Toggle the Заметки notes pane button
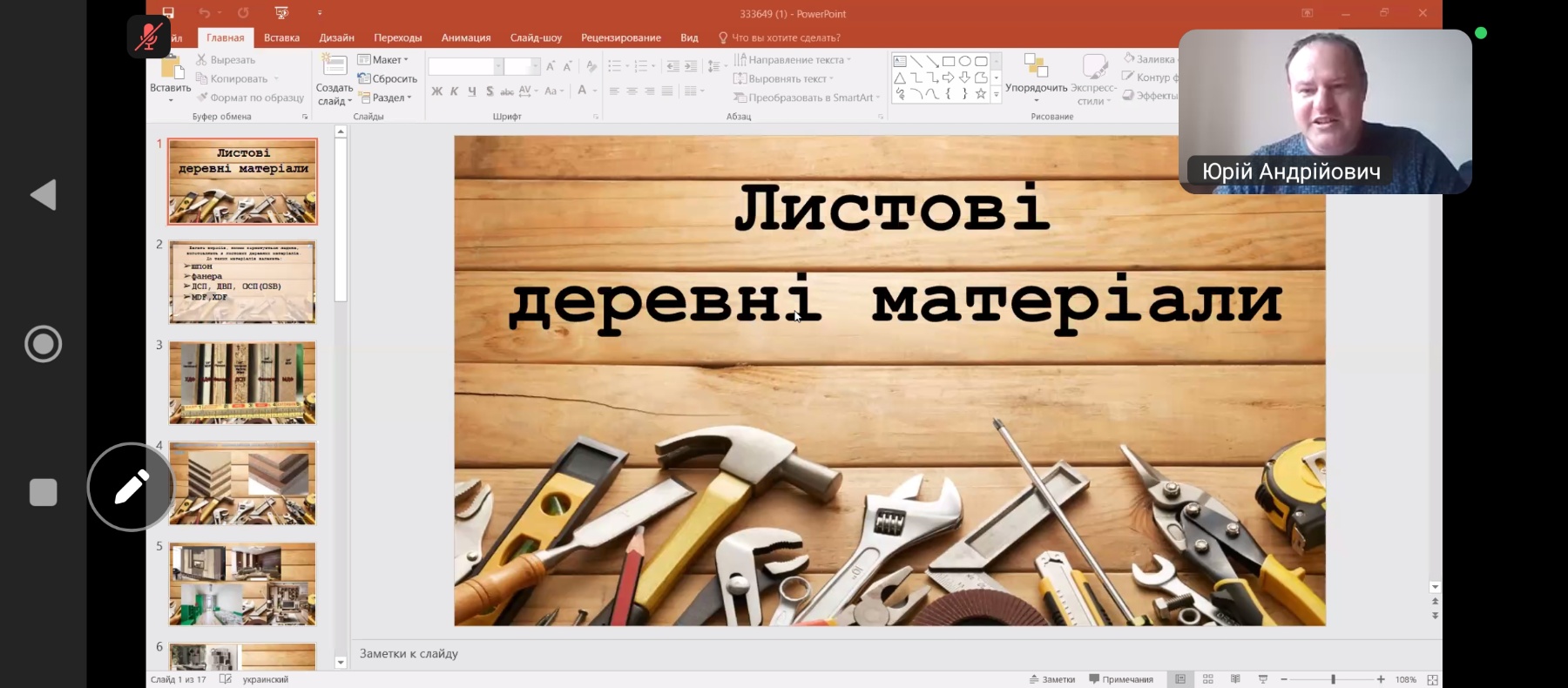The image size is (1568, 688). [x=1052, y=679]
